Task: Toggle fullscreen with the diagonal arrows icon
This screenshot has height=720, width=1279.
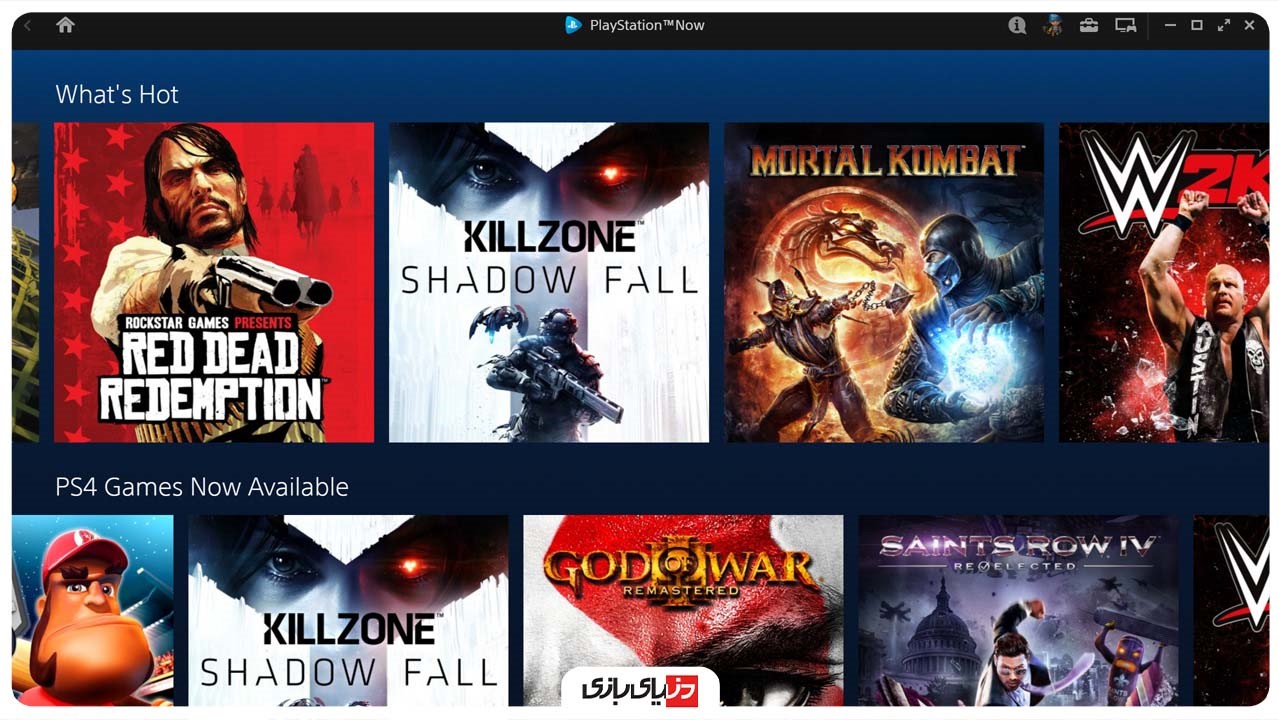Action: (x=1223, y=25)
